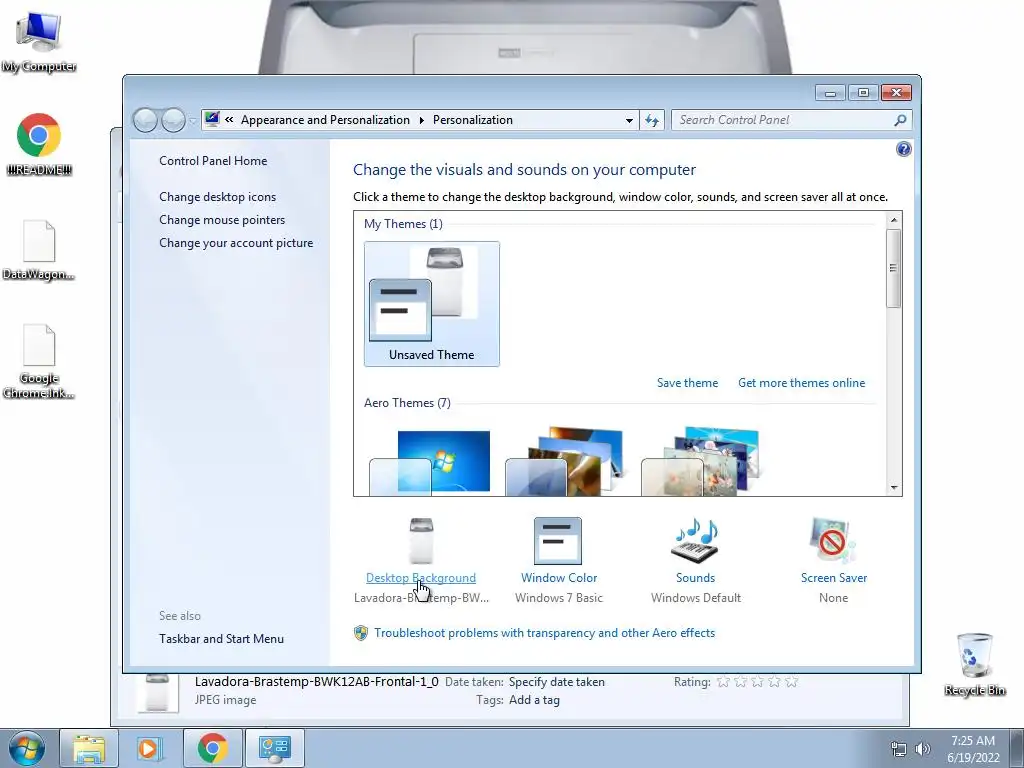The image size is (1024, 768).
Task: Click the Back navigation arrow
Action: pos(145,120)
